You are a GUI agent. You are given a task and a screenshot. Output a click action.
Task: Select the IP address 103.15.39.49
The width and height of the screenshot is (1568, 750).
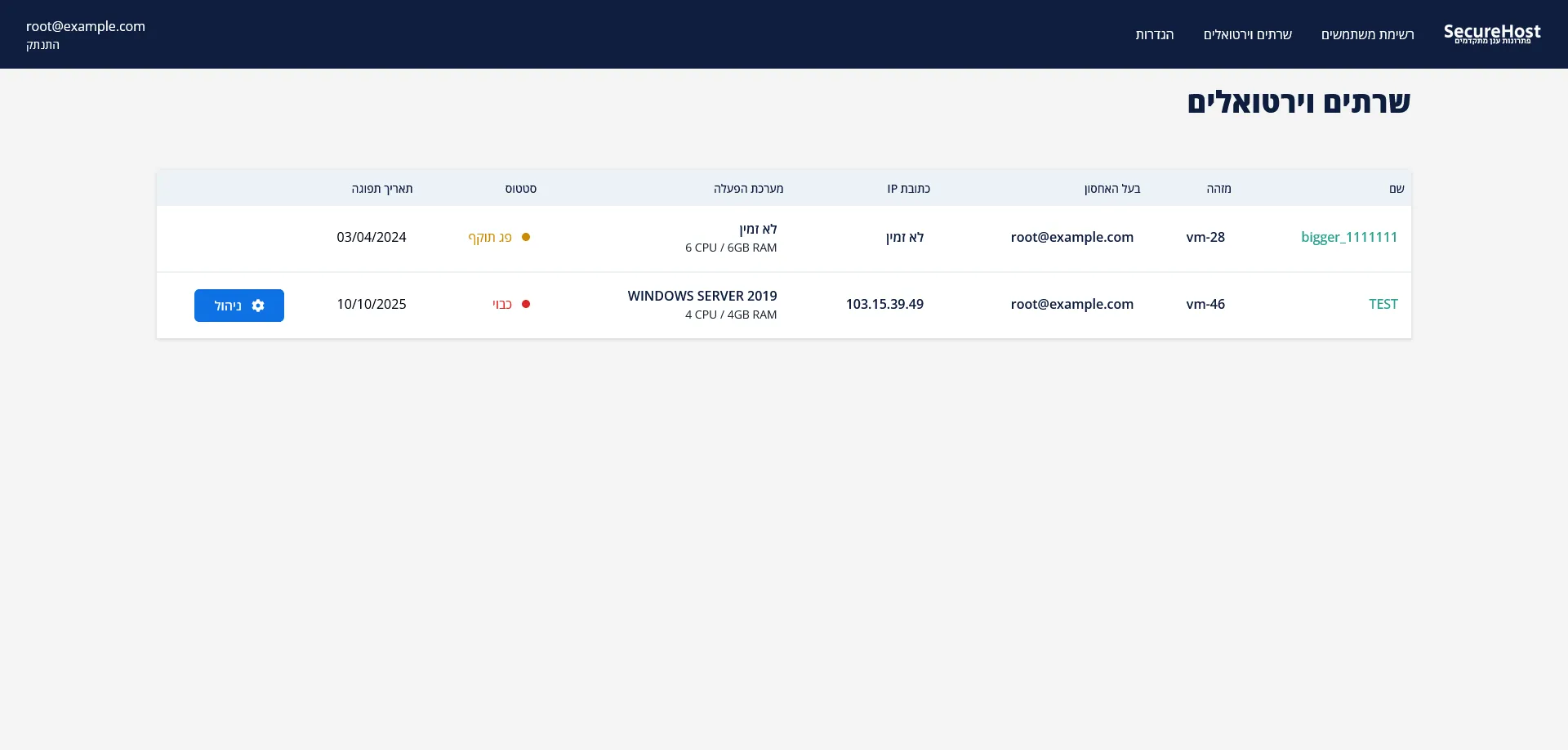(884, 303)
